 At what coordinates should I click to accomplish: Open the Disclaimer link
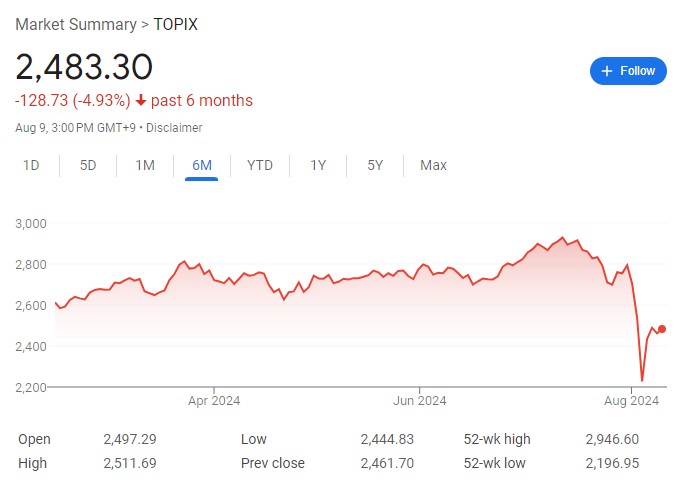pyautogui.click(x=176, y=128)
